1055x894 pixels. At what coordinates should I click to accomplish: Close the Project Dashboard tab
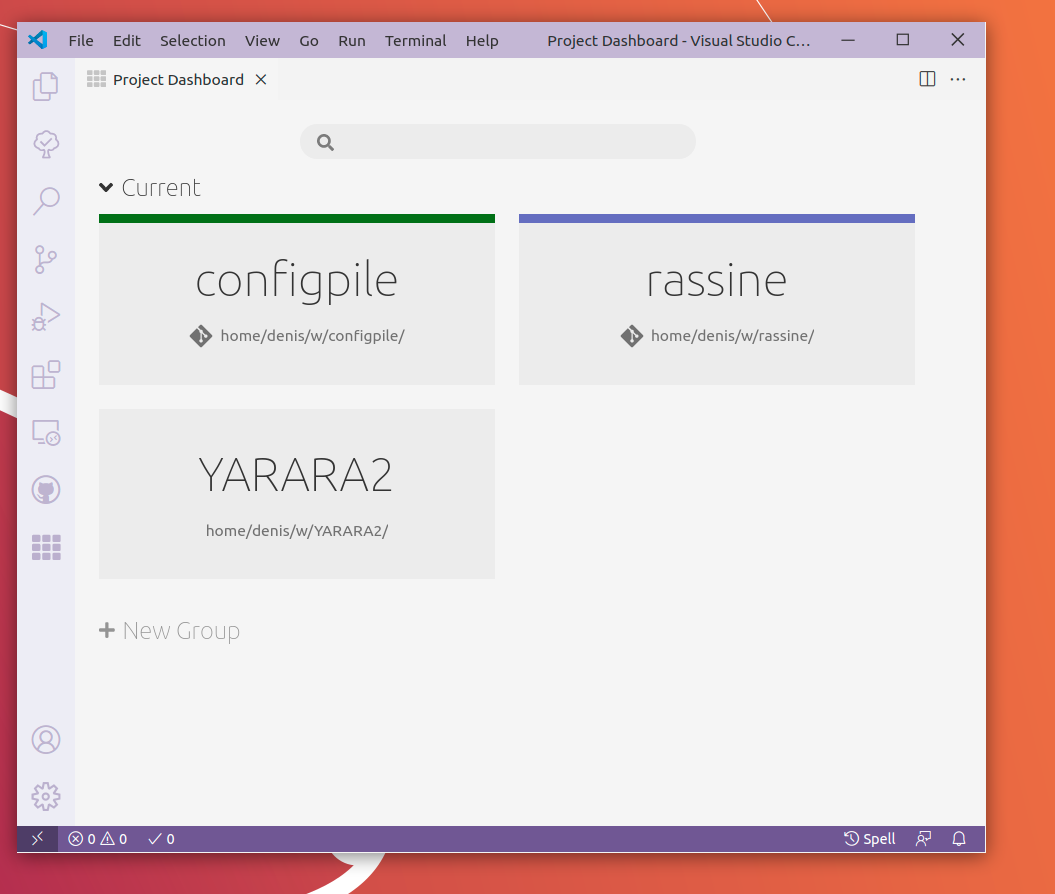pyautogui.click(x=261, y=79)
